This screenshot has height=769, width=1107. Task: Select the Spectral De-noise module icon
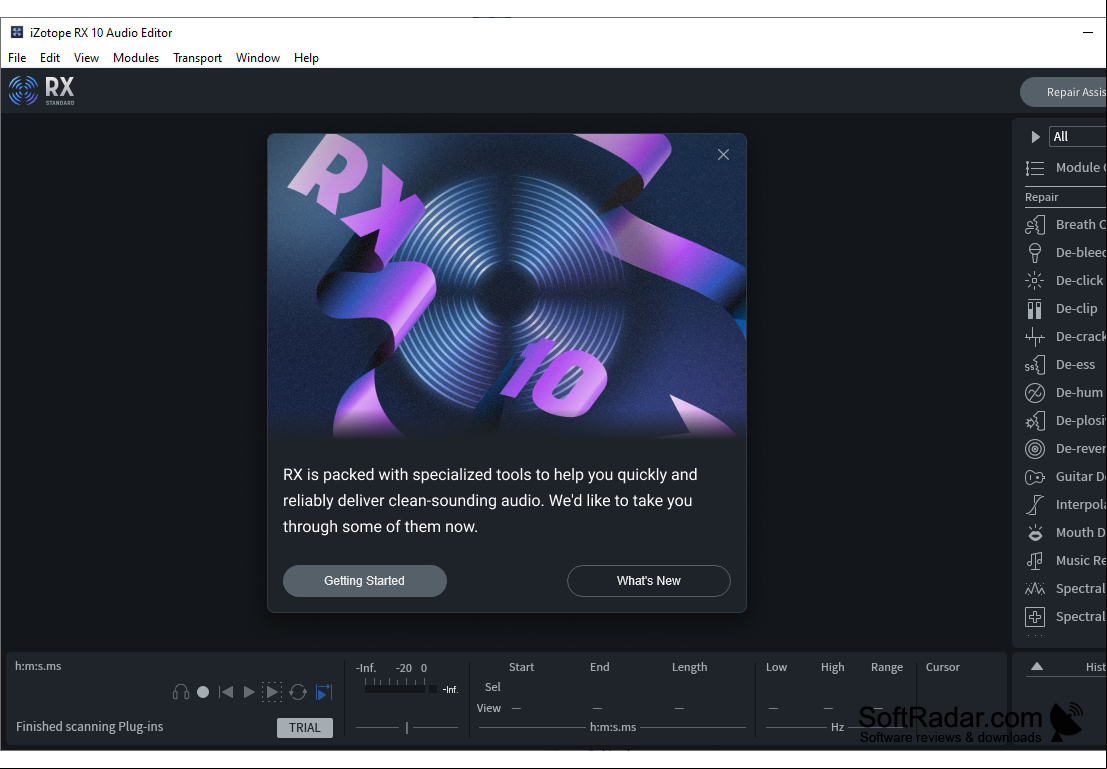pyautogui.click(x=1035, y=588)
